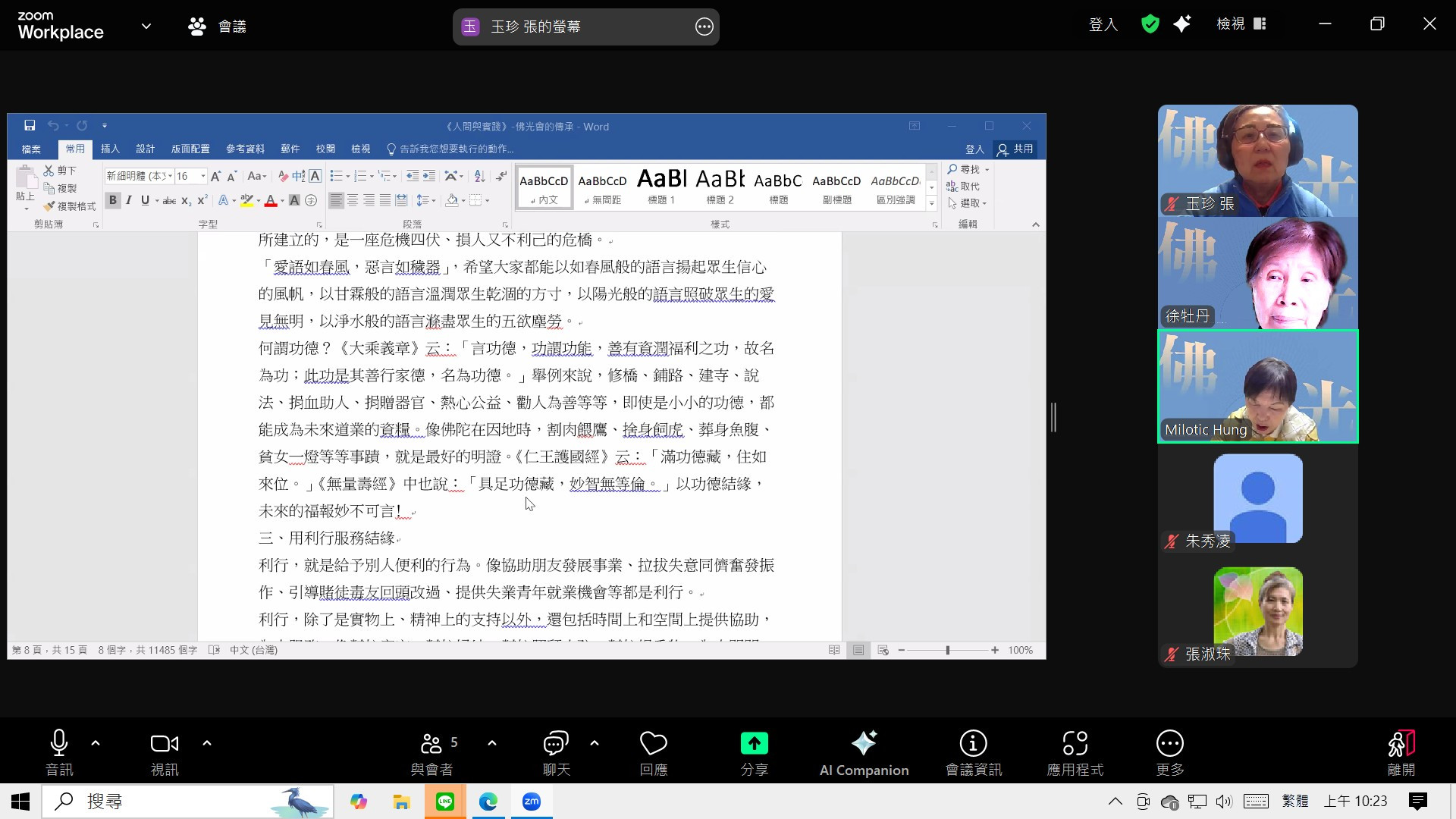Open the 會議 tab in header
This screenshot has height=819, width=1456.
tap(218, 27)
